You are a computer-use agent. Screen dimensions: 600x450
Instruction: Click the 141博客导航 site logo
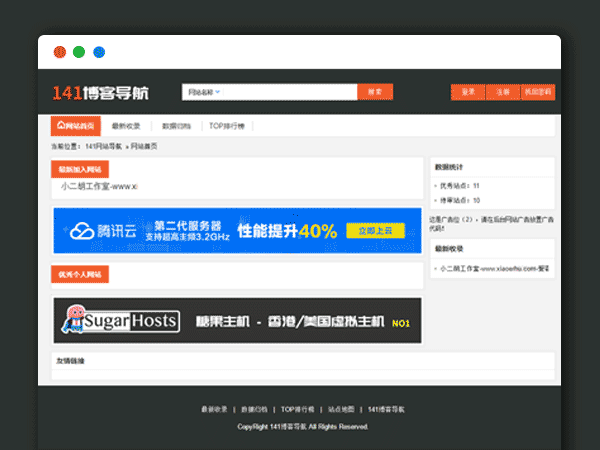point(100,93)
